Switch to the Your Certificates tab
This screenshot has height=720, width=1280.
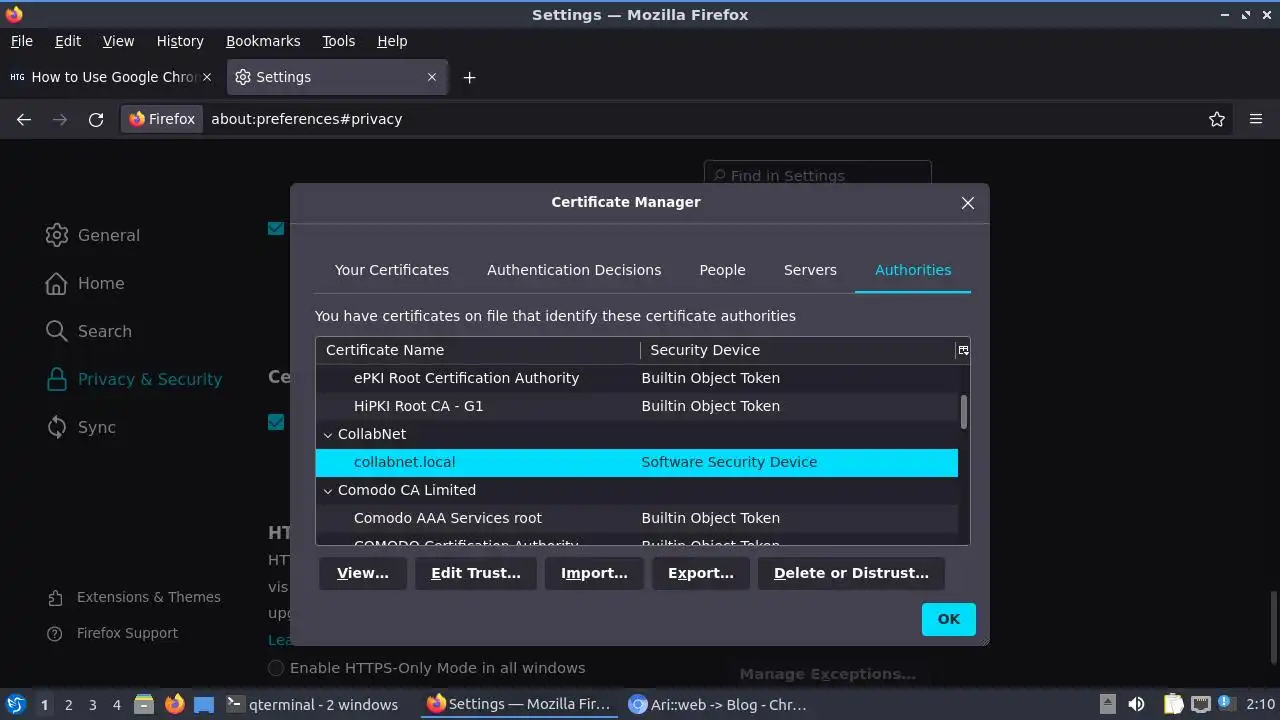(x=392, y=270)
